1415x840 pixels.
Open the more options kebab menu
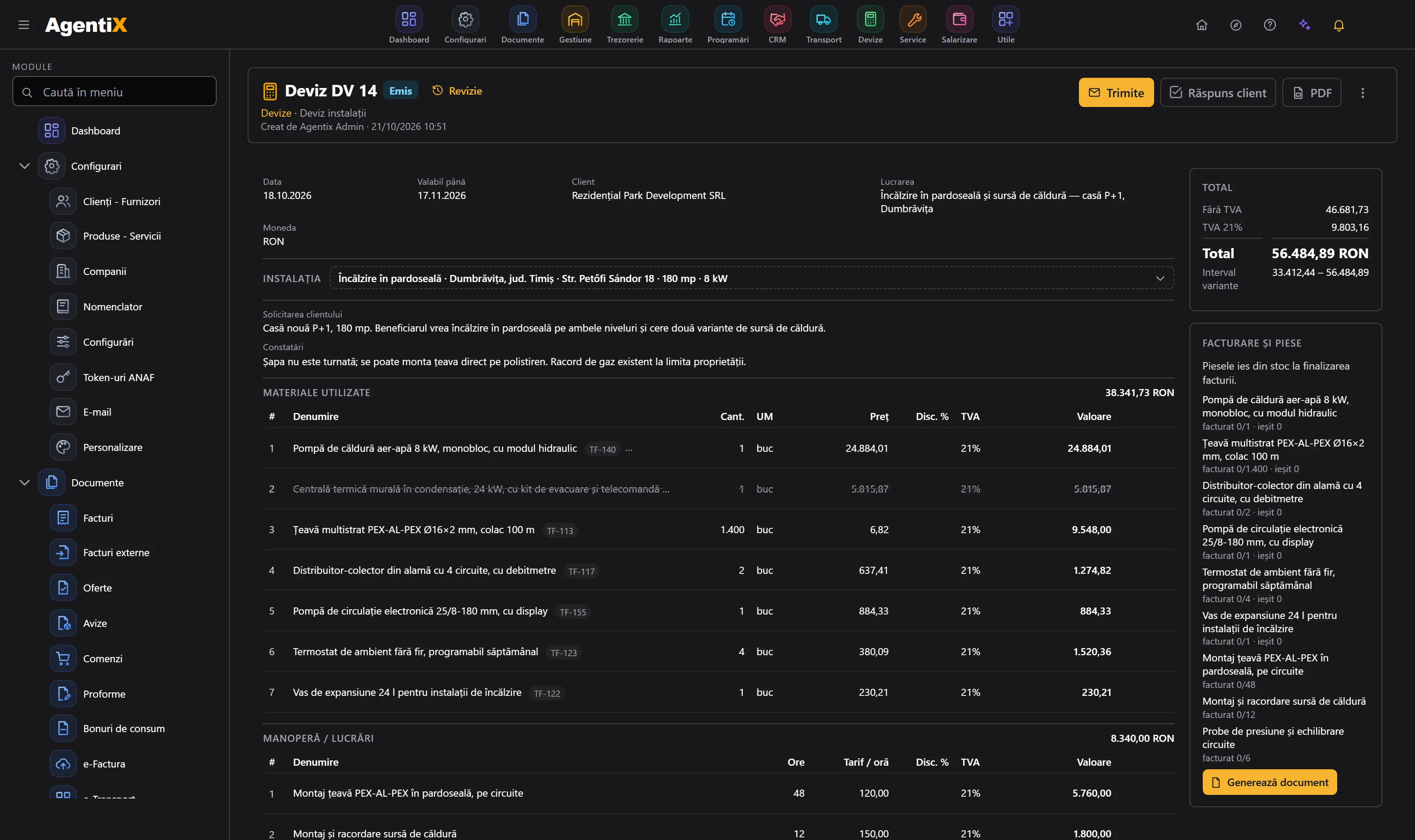1362,93
